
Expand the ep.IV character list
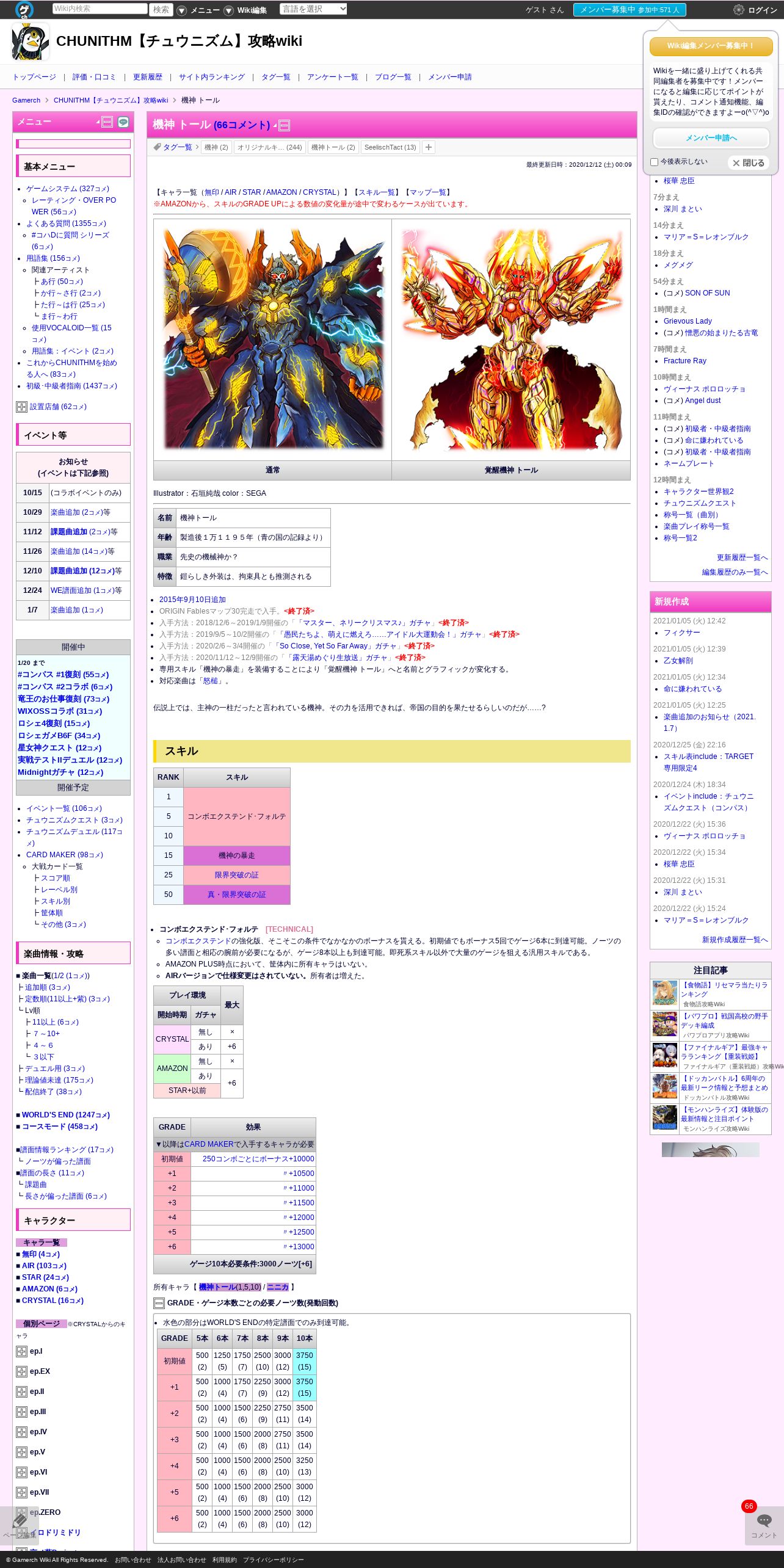pos(21,1432)
